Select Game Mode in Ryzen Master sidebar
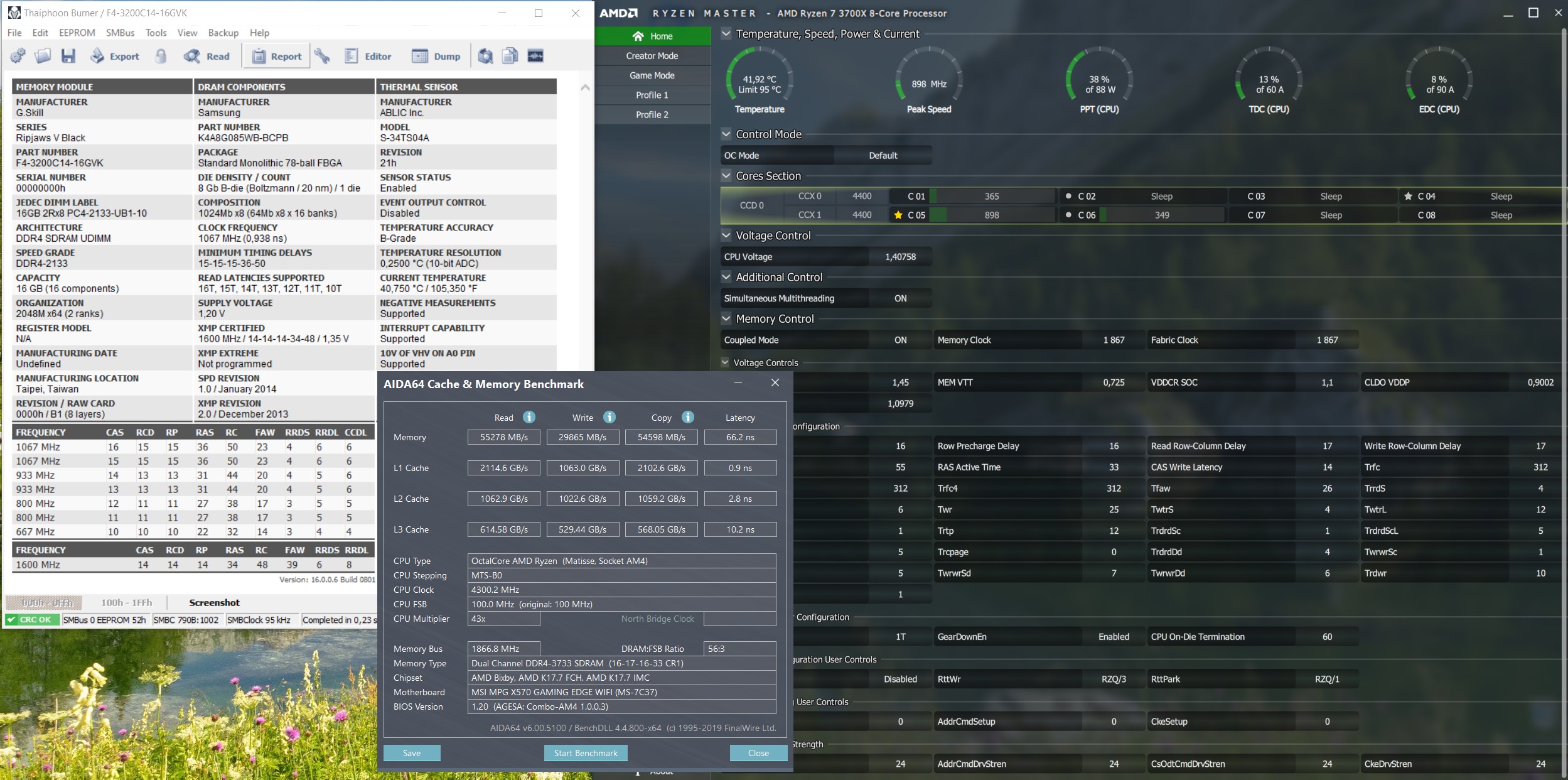The image size is (1568, 780). click(652, 75)
